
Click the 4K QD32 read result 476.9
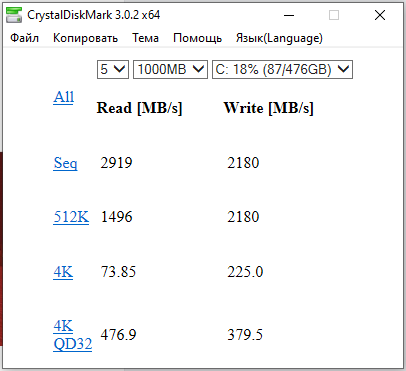click(x=118, y=335)
